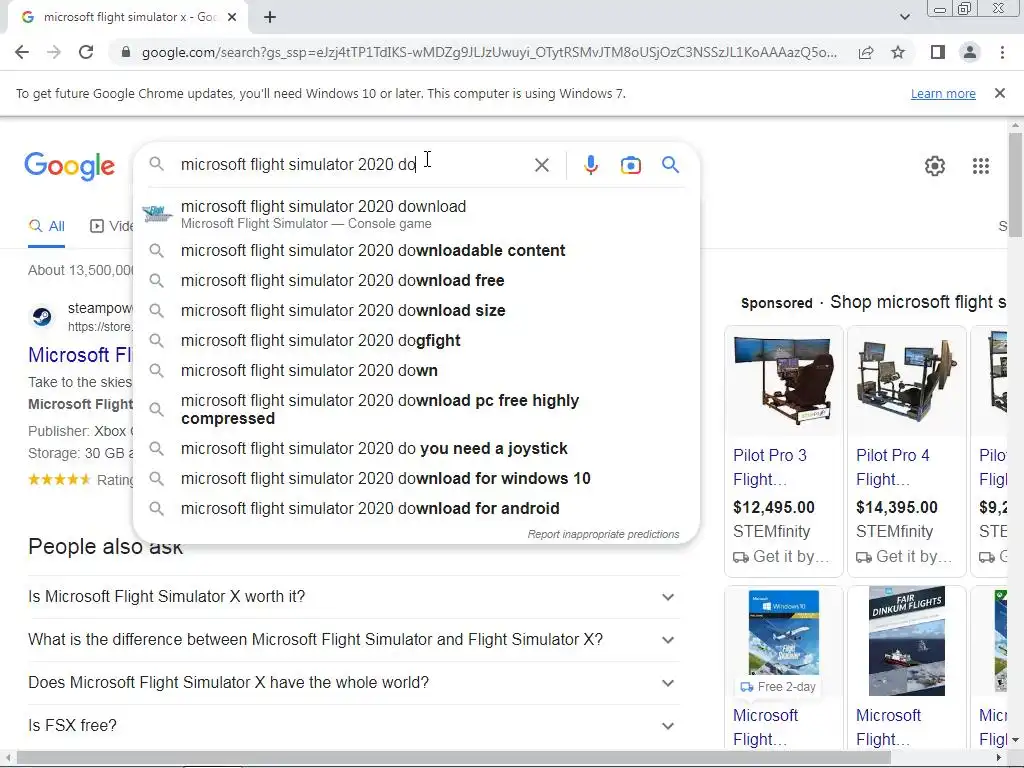
Task: Open the Google apps grid
Action: [x=980, y=166]
